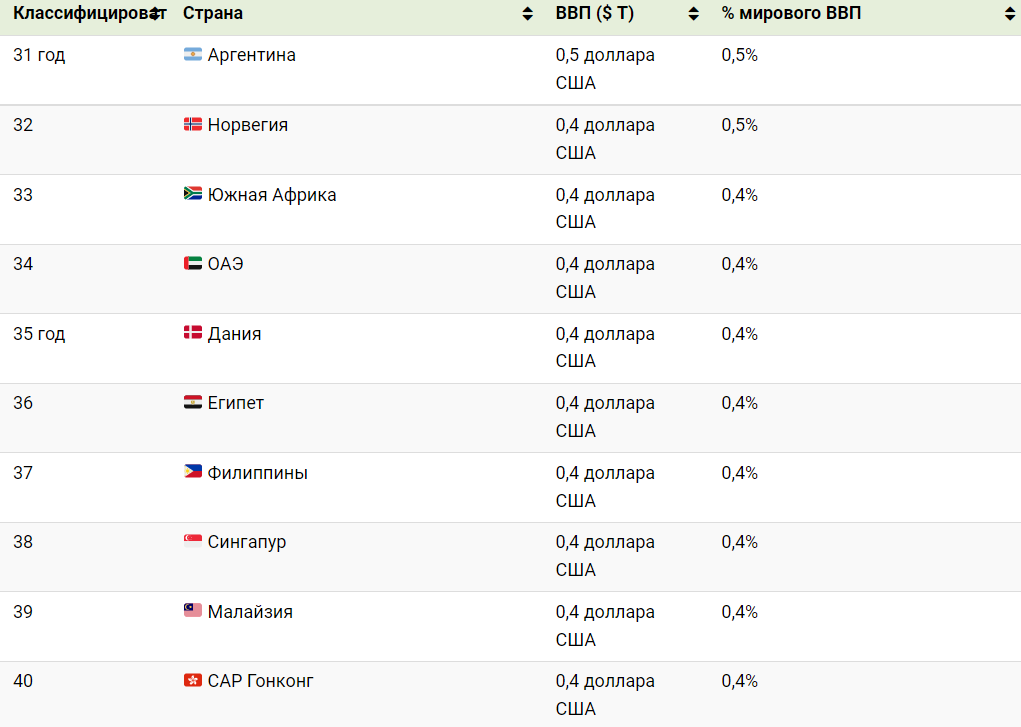The height and width of the screenshot is (727, 1021).
Task: Click the ВВП ($ T) header text
Action: 594,14
